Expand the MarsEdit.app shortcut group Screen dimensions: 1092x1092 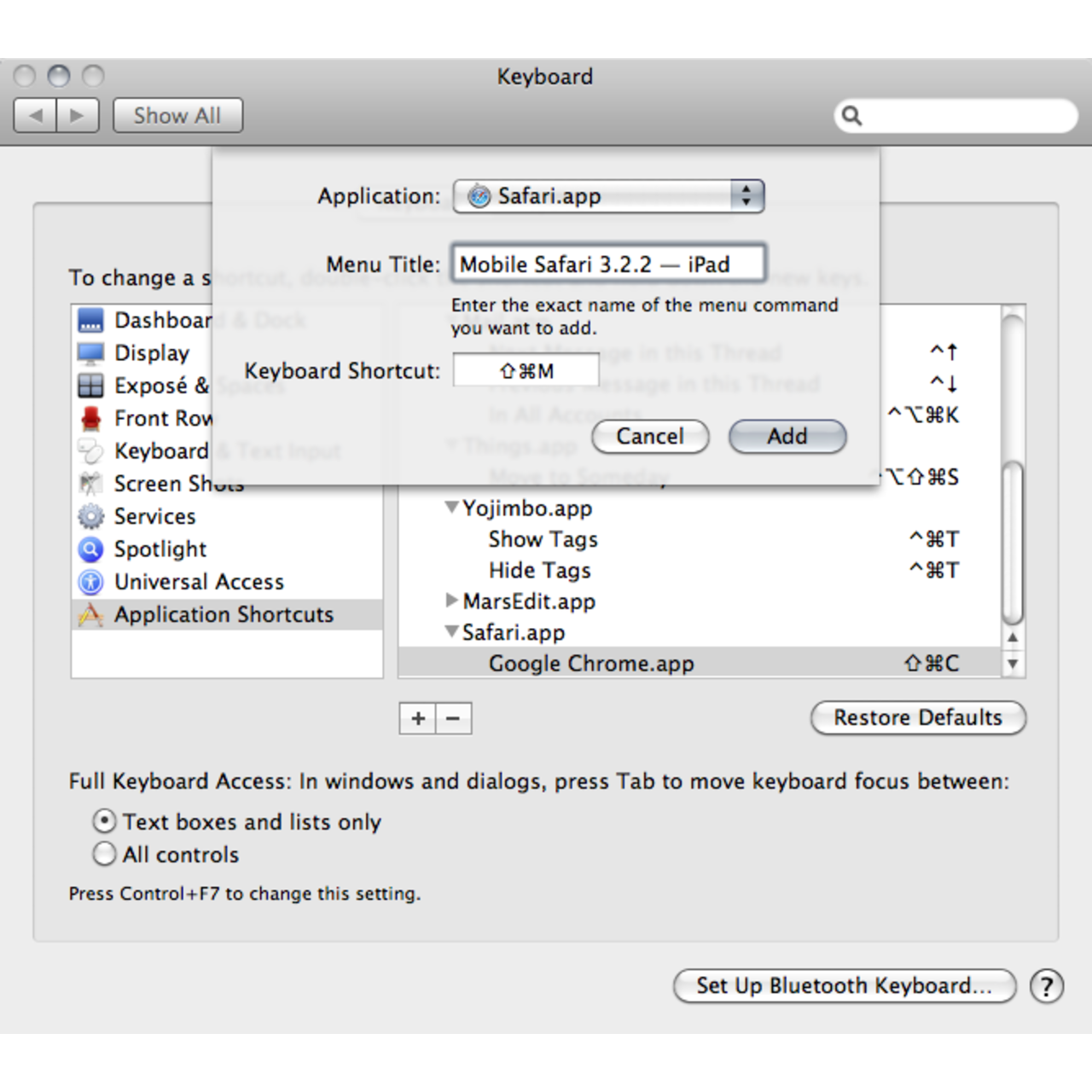[x=451, y=601]
